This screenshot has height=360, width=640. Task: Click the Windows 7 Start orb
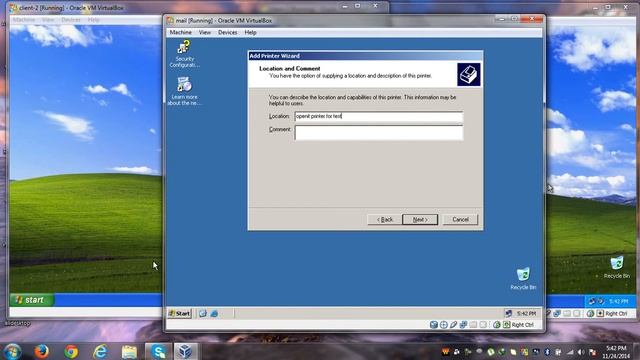point(12,351)
